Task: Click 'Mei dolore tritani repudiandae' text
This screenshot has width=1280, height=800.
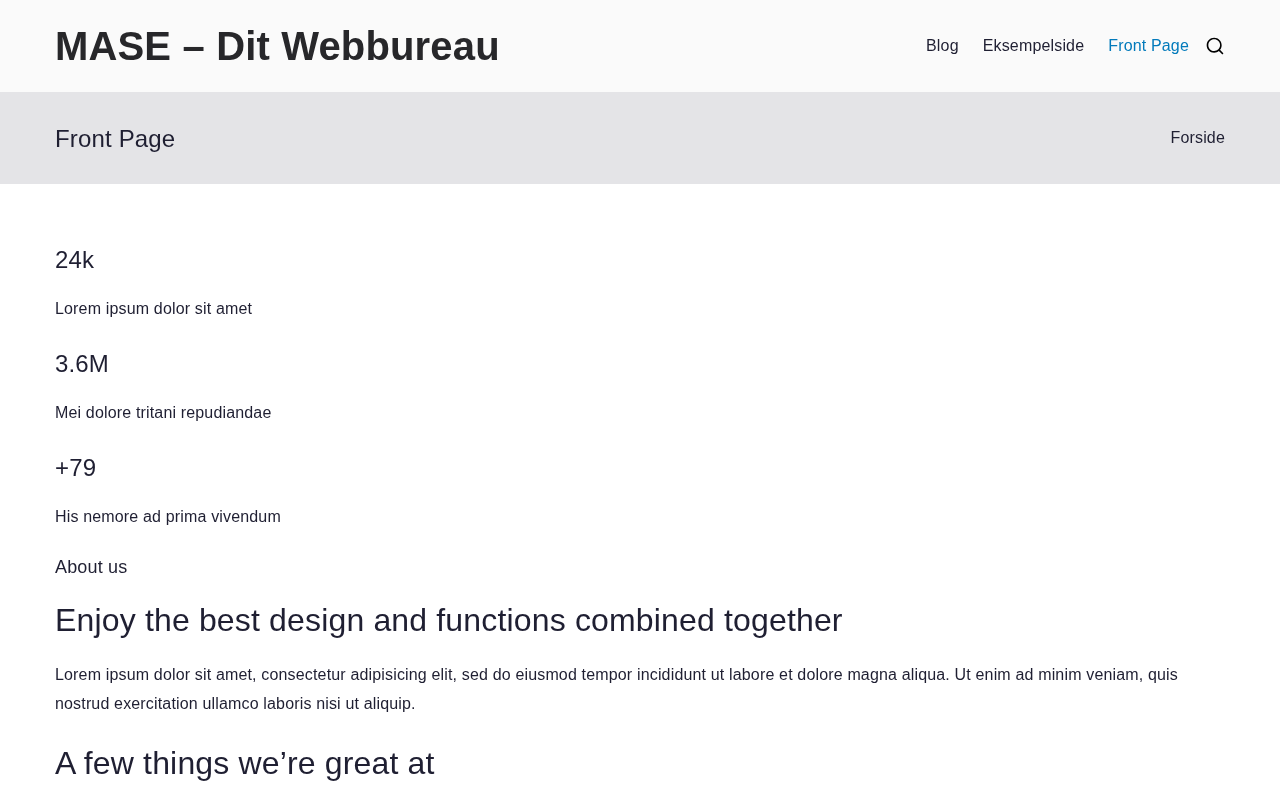Action: tap(163, 413)
